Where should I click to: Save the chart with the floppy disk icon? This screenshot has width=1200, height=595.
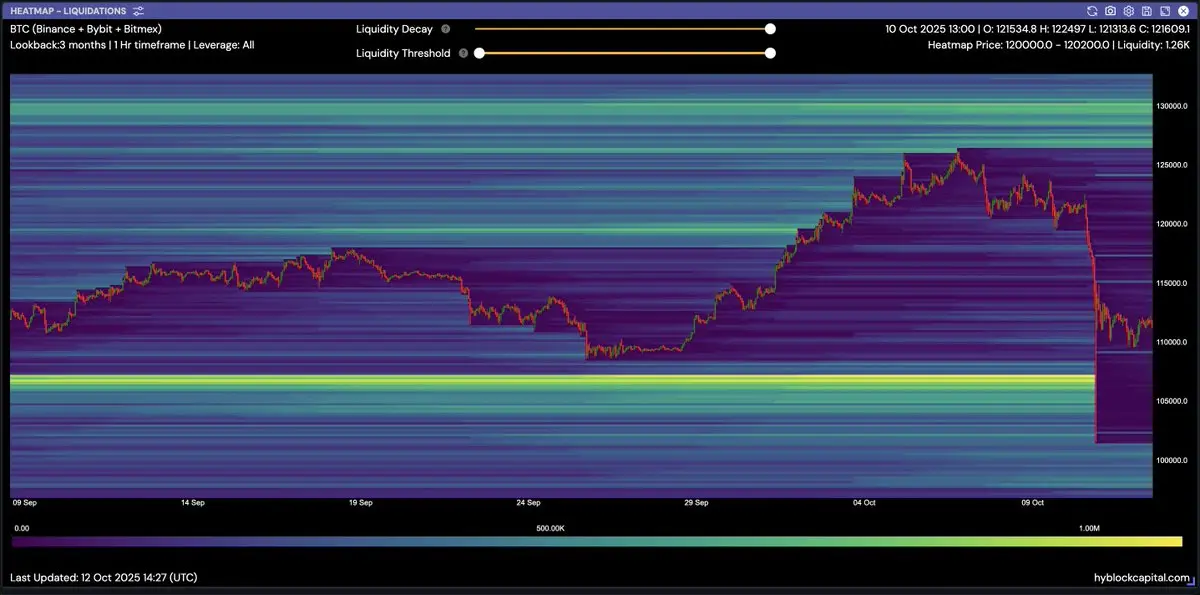(x=1146, y=10)
